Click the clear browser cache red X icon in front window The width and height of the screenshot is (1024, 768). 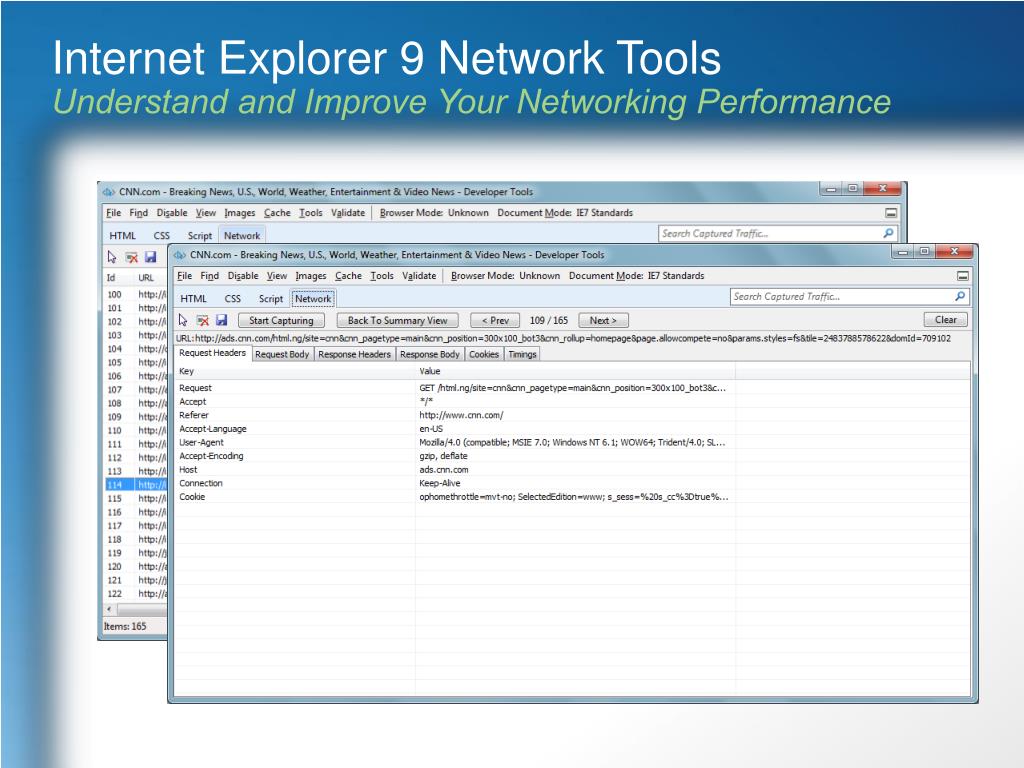(x=202, y=320)
